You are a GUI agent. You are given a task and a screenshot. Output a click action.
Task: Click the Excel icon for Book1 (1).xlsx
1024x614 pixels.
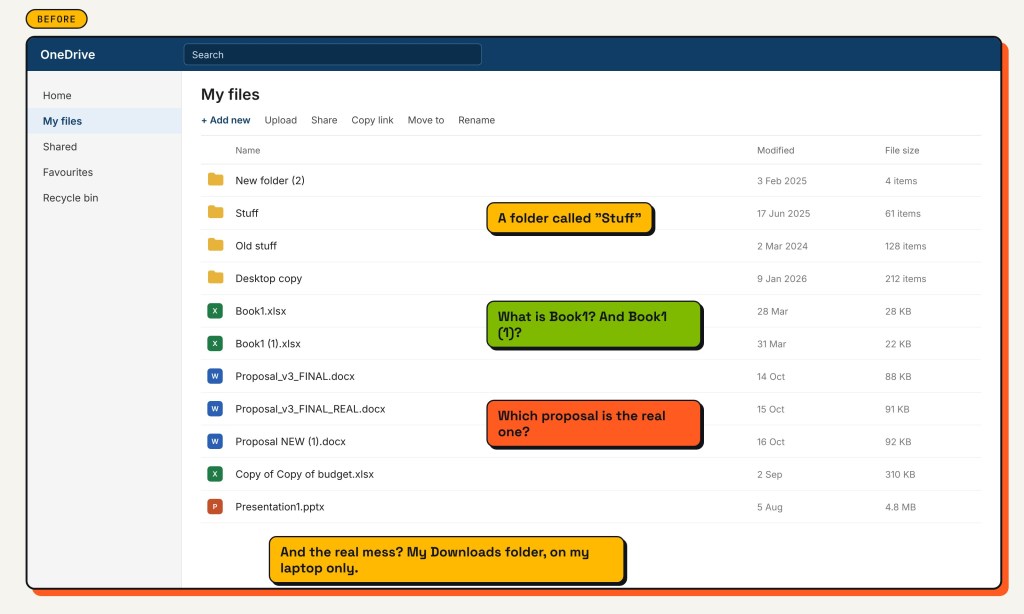coord(215,344)
